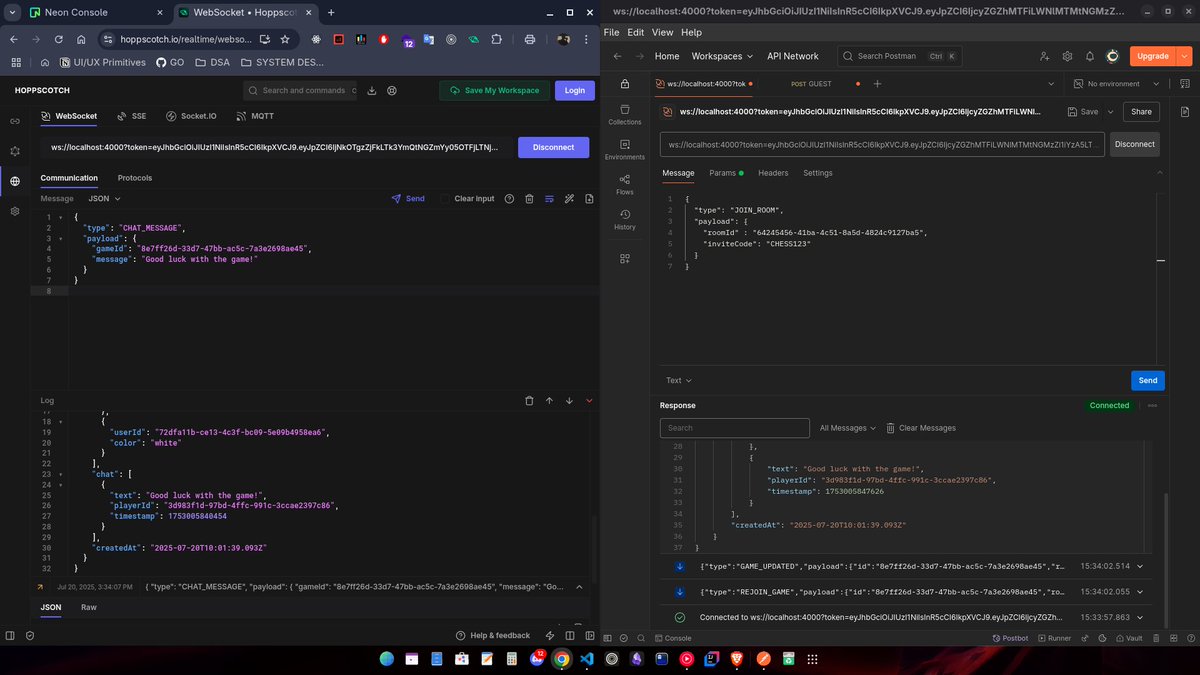
Task: Jump to bottom of Hoppscotch log
Action: 569,401
